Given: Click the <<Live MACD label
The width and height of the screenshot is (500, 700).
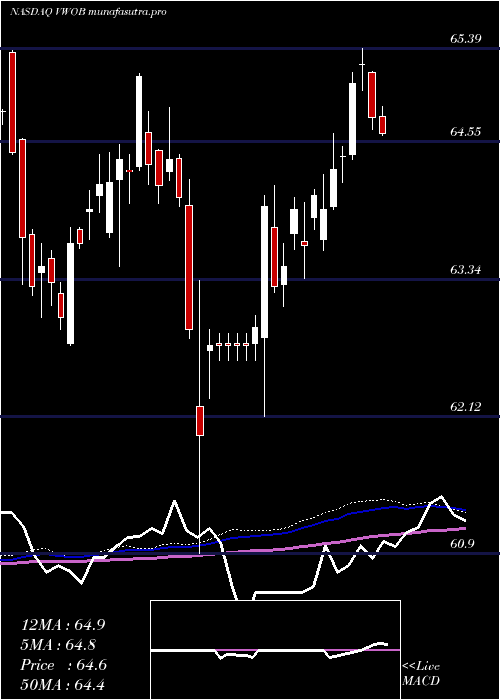Looking at the screenshot, I should point(421,673).
